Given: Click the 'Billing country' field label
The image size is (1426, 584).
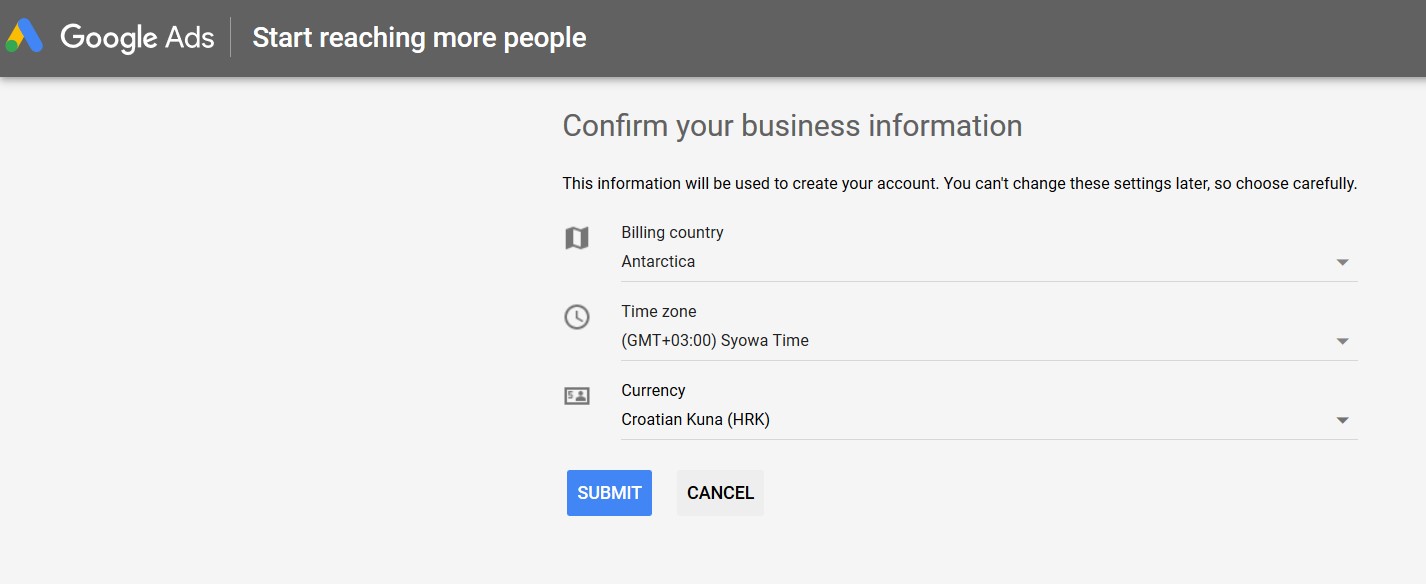Looking at the screenshot, I should 672,232.
